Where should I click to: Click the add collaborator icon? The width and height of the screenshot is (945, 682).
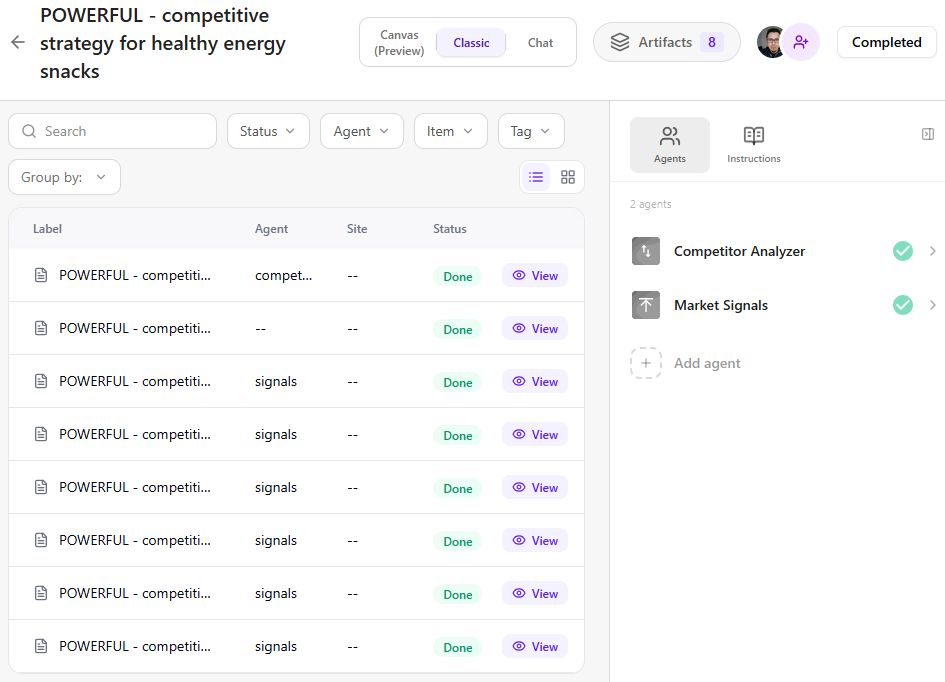[x=801, y=42]
